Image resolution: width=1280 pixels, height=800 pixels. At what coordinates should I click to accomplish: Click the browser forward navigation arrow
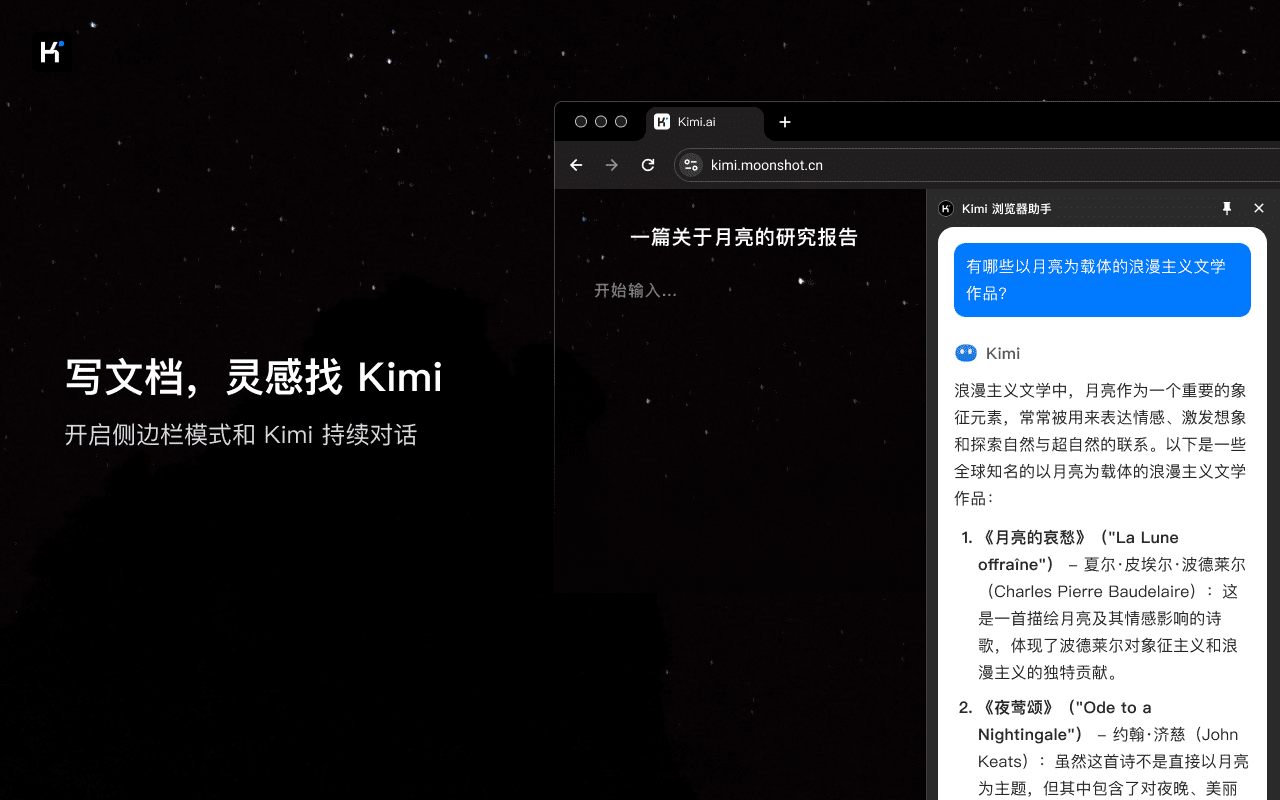click(612, 165)
